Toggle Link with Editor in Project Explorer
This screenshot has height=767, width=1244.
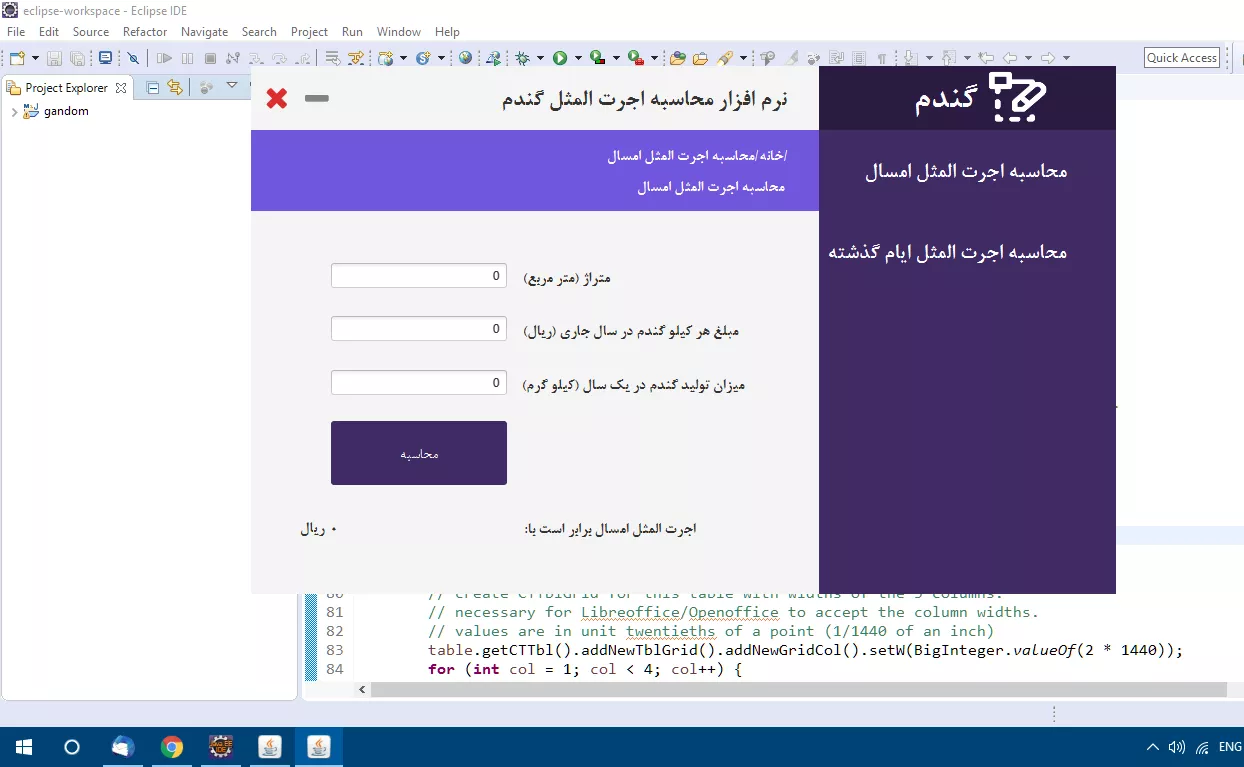click(175, 88)
